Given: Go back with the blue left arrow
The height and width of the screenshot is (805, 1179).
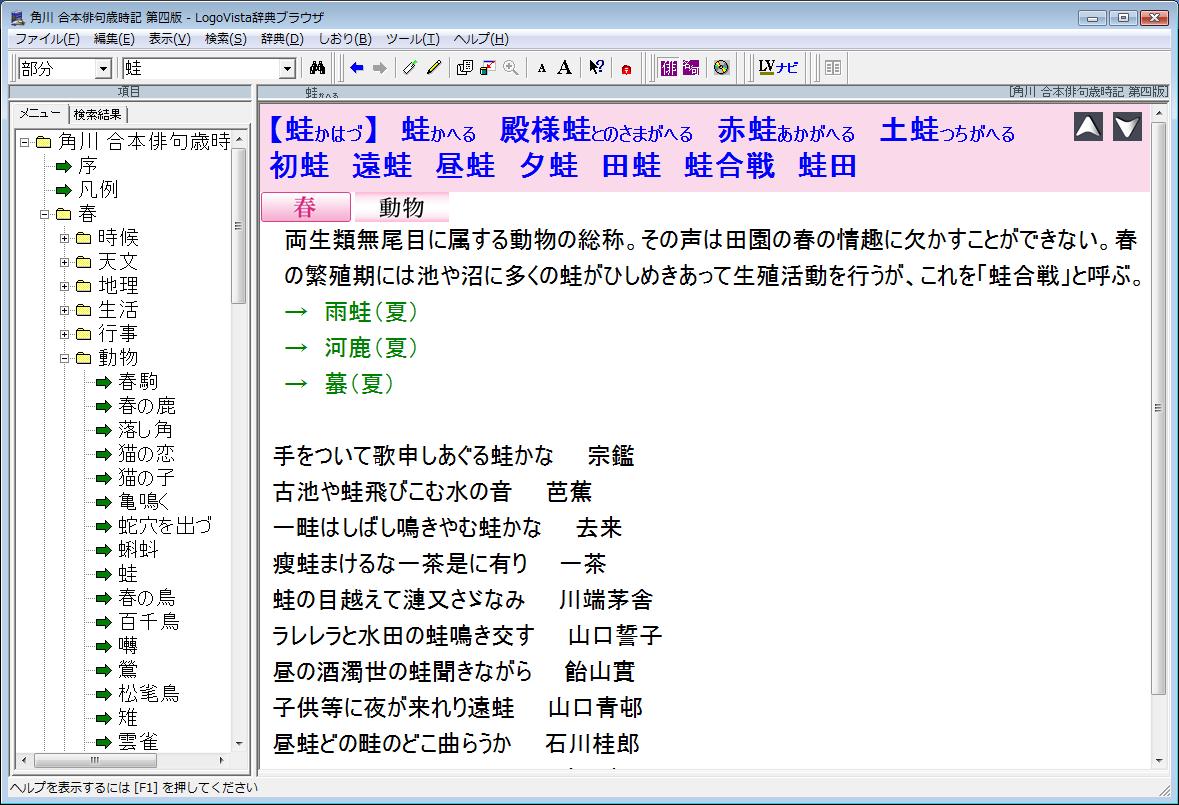Looking at the screenshot, I should coord(356,68).
